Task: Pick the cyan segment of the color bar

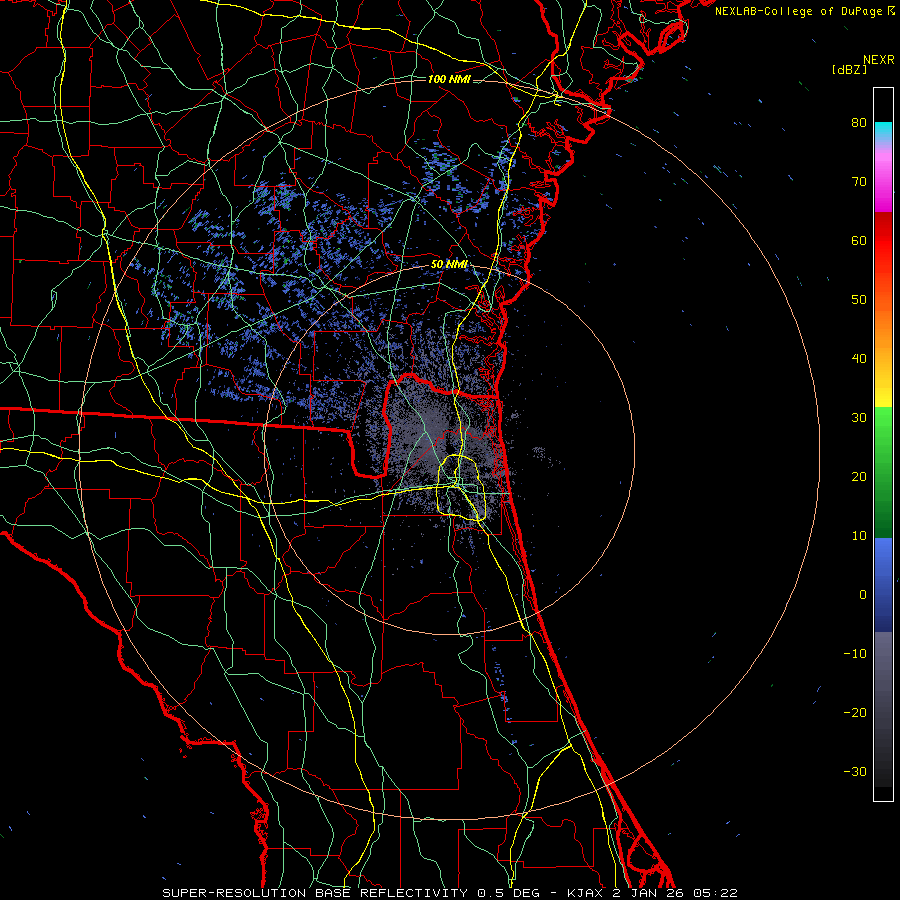Action: coord(883,131)
